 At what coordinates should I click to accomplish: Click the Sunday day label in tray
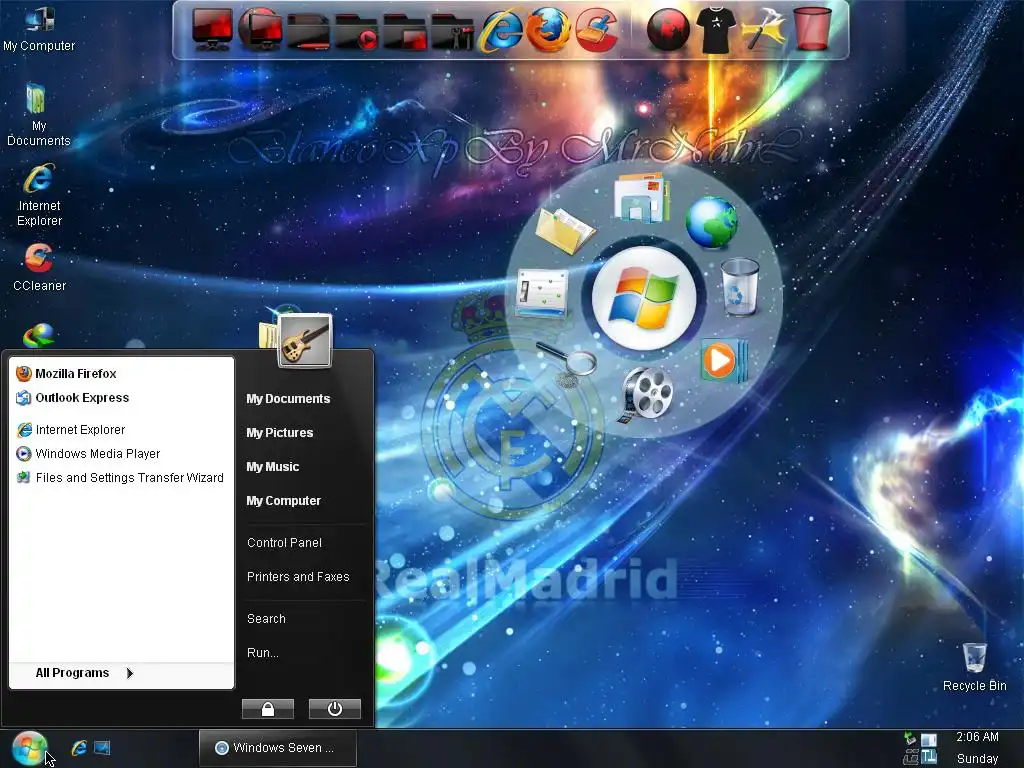(x=977, y=759)
